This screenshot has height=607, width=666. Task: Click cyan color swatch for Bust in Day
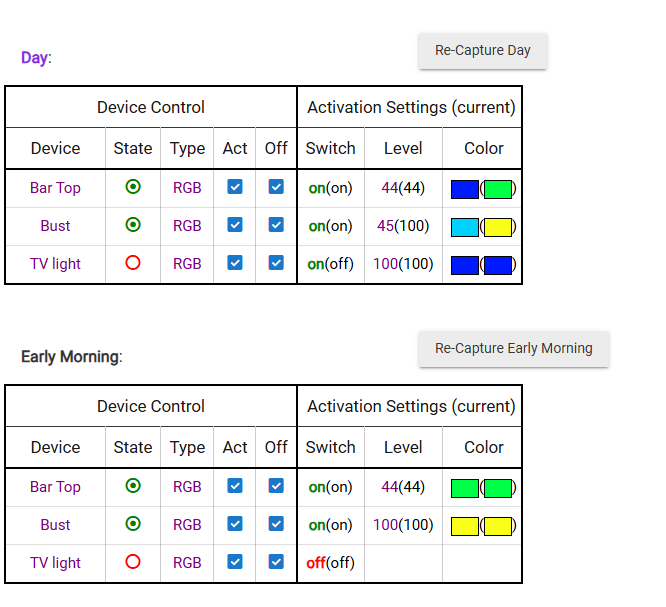[465, 227]
